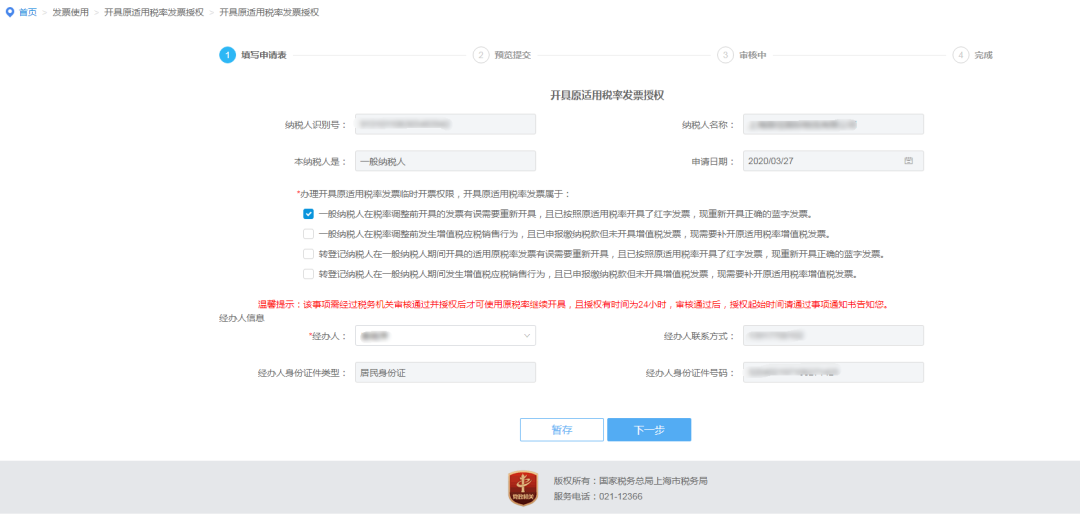Select step 3 circle 审核中
The image size is (1080, 515).
(725, 55)
